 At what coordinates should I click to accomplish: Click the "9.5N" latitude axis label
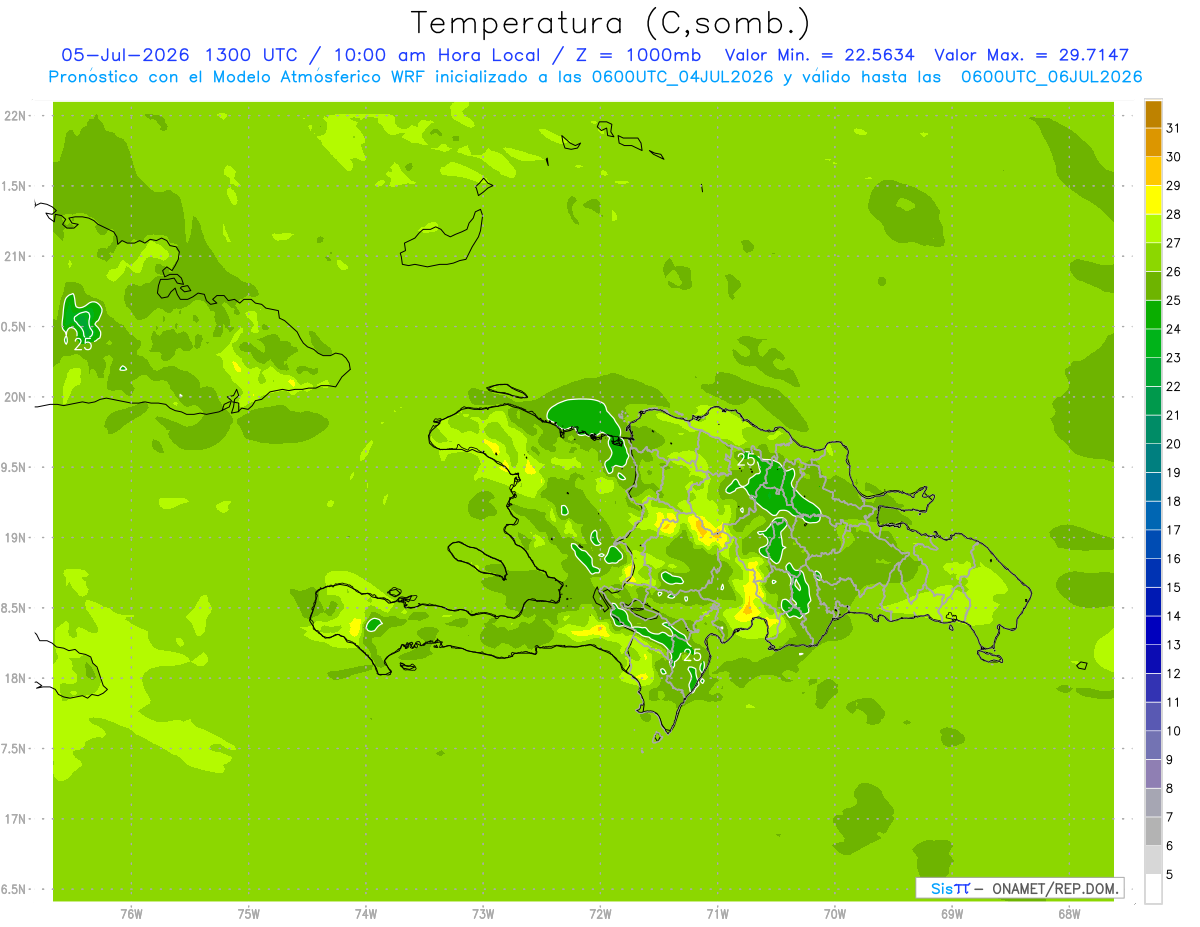pos(14,467)
